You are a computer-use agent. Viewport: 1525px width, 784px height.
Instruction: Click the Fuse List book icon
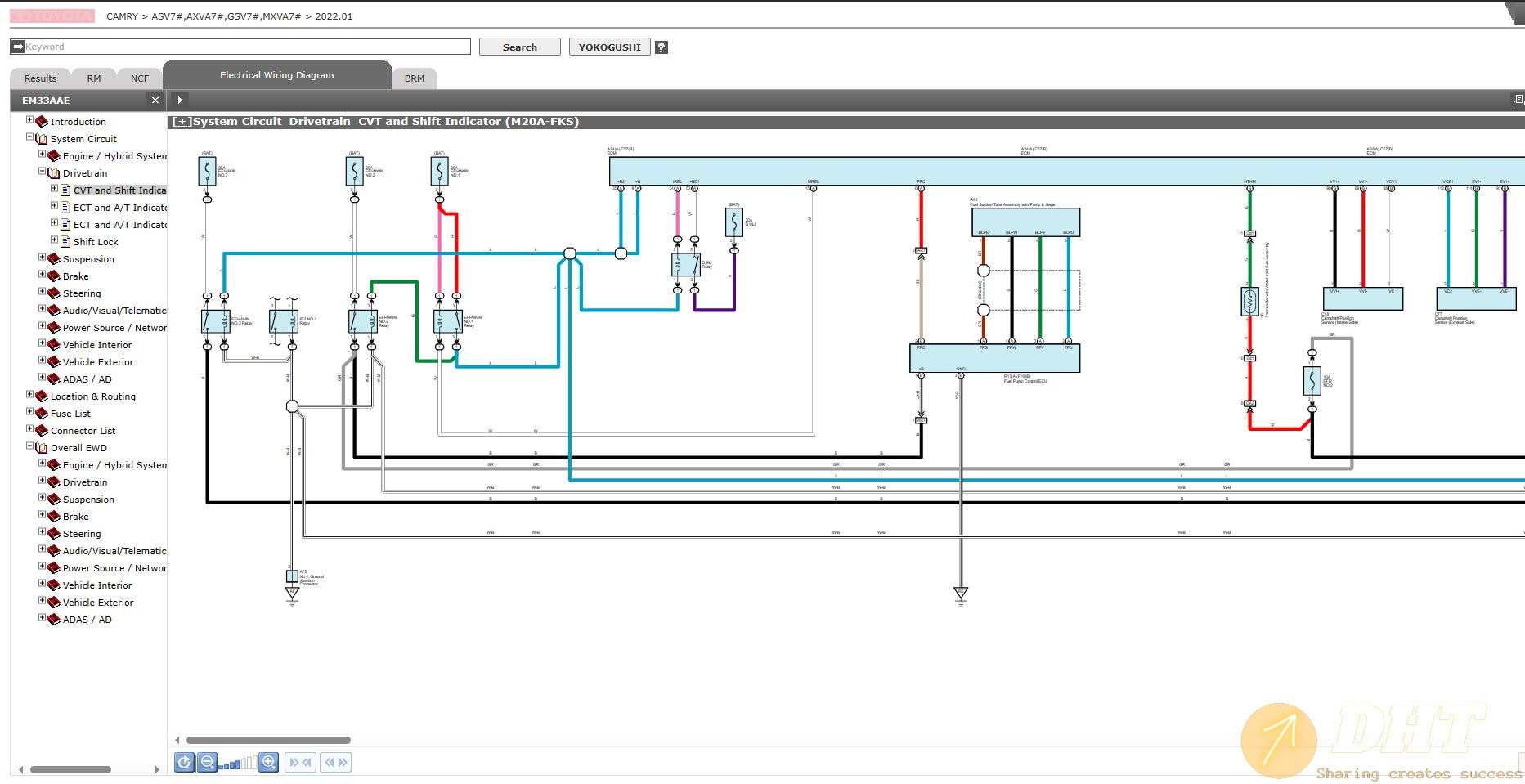point(42,414)
